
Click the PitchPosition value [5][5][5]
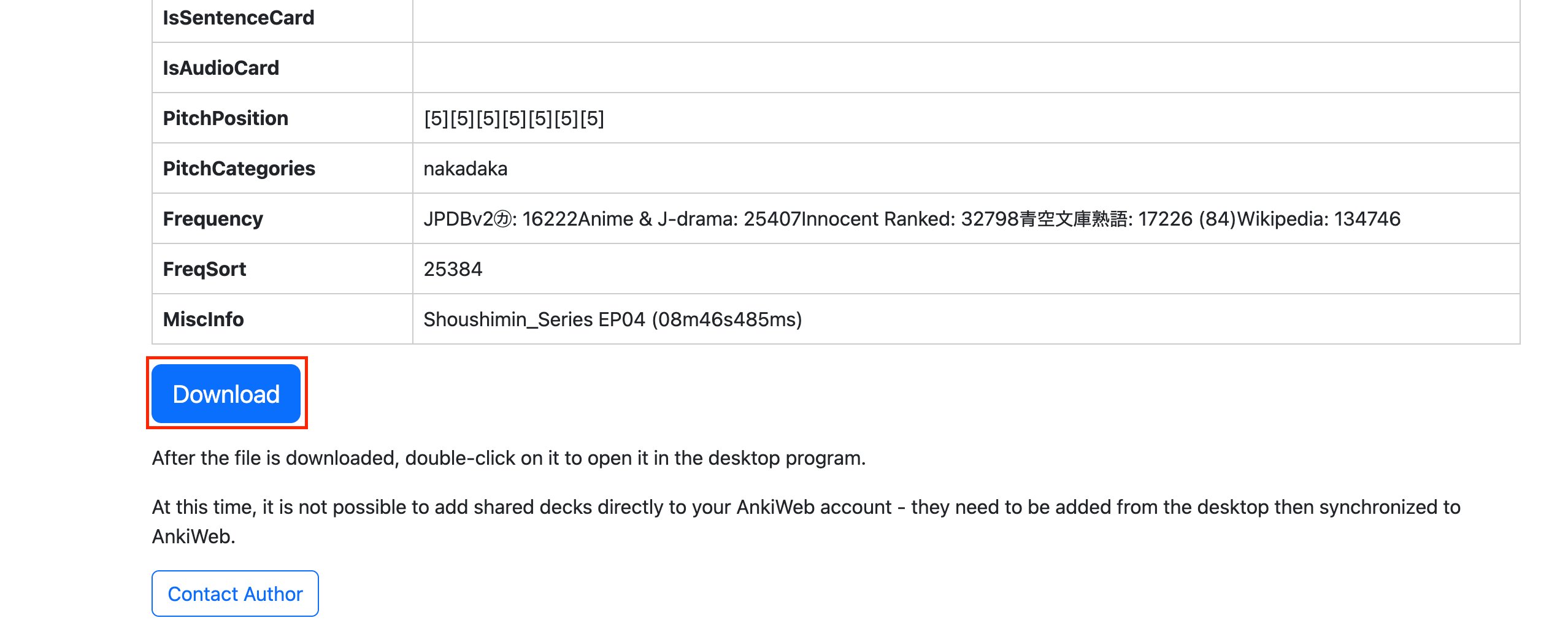pos(514,118)
